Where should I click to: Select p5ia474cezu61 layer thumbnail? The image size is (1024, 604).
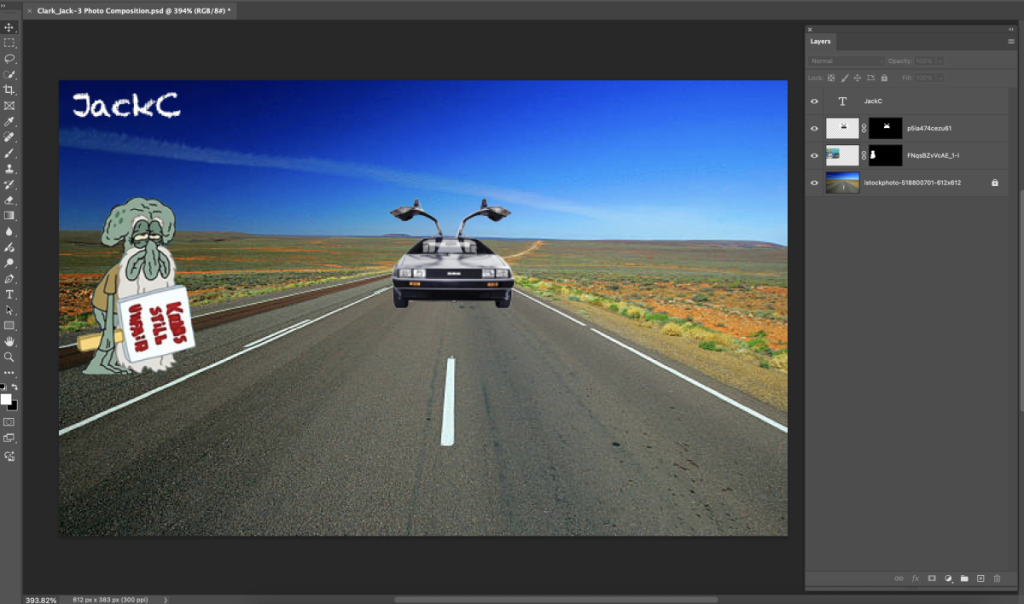842,128
